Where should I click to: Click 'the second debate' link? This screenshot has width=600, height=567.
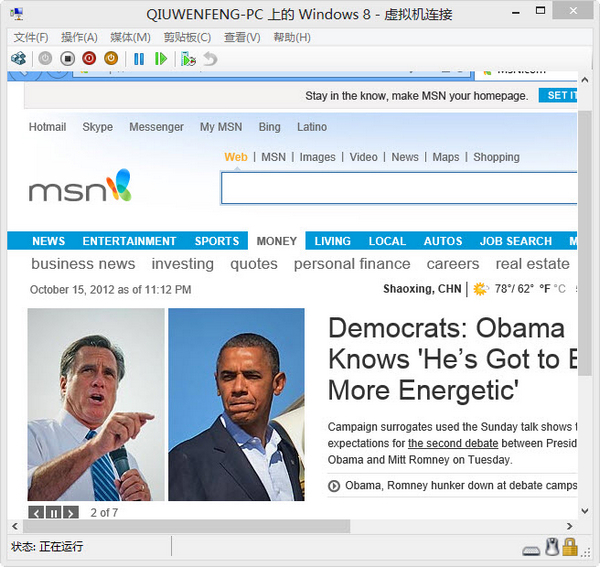(452, 443)
